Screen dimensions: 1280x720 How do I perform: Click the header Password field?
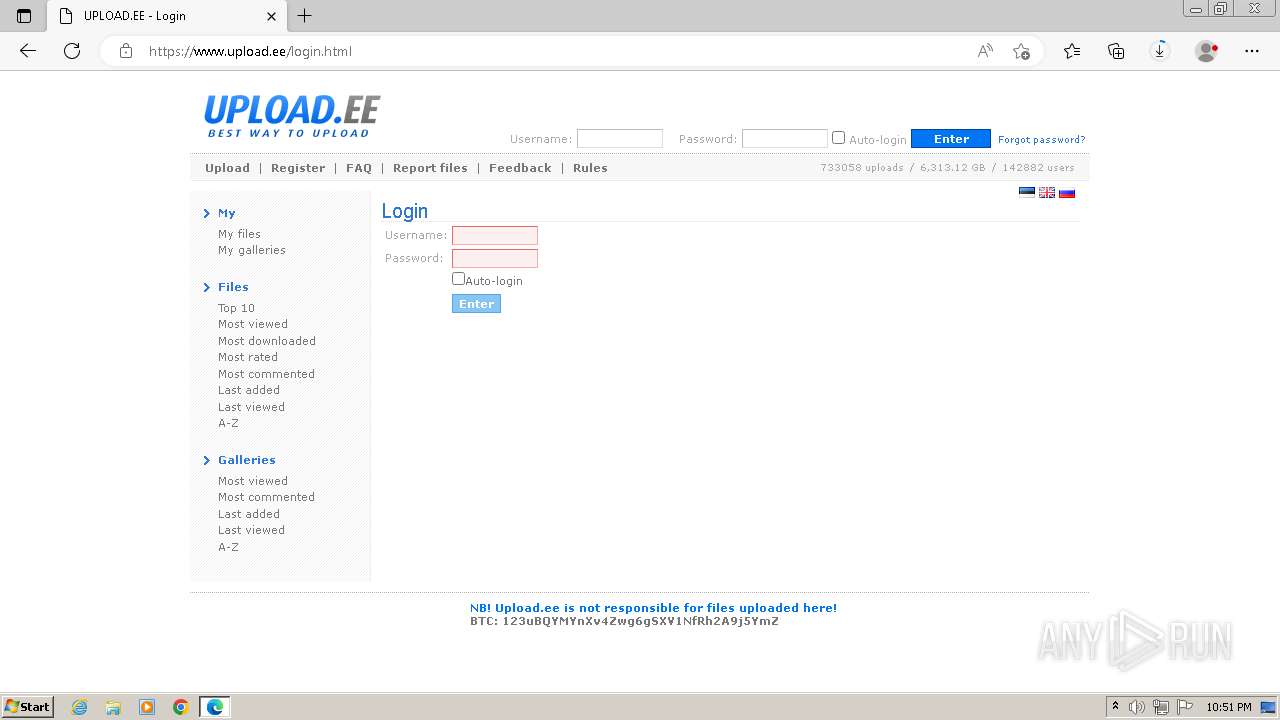click(785, 139)
